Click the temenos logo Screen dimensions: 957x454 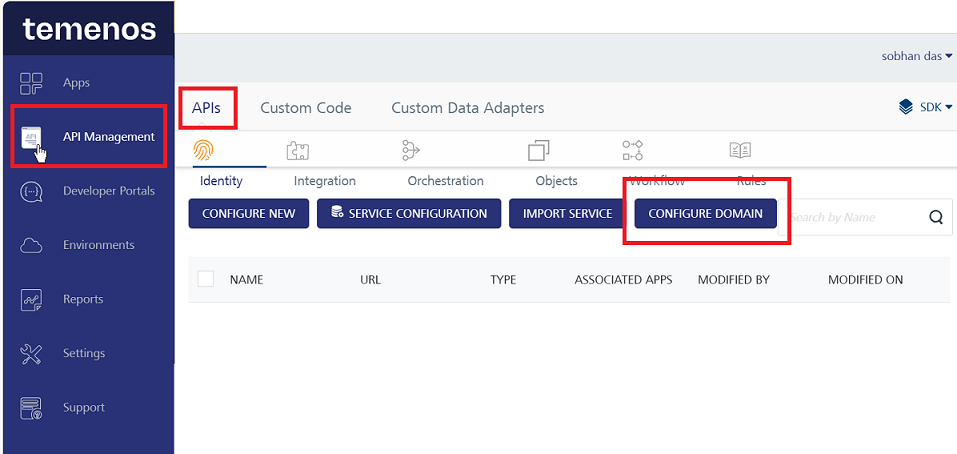pyautogui.click(x=89, y=29)
